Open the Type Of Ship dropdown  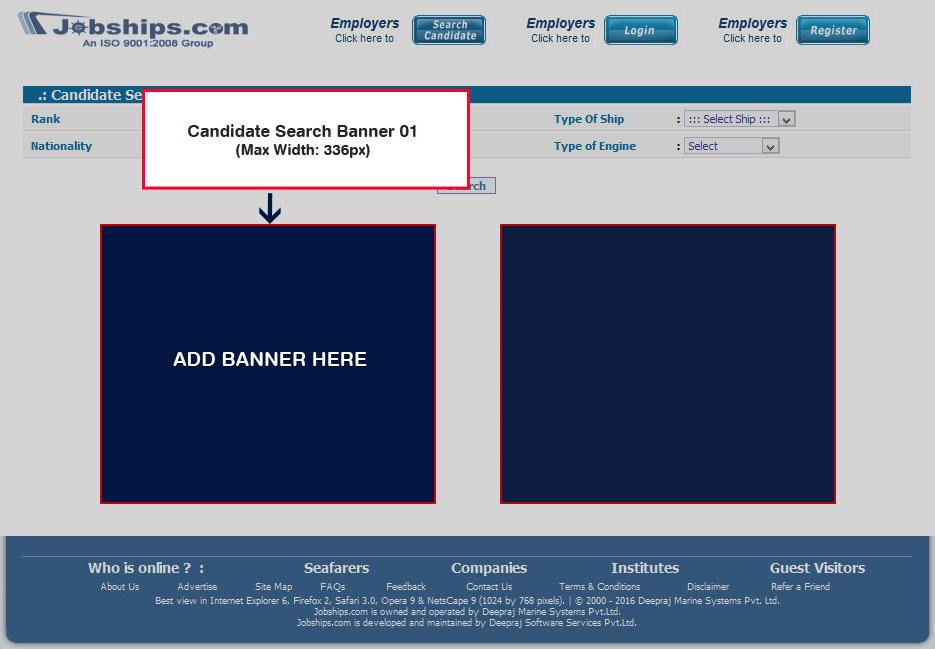click(739, 119)
